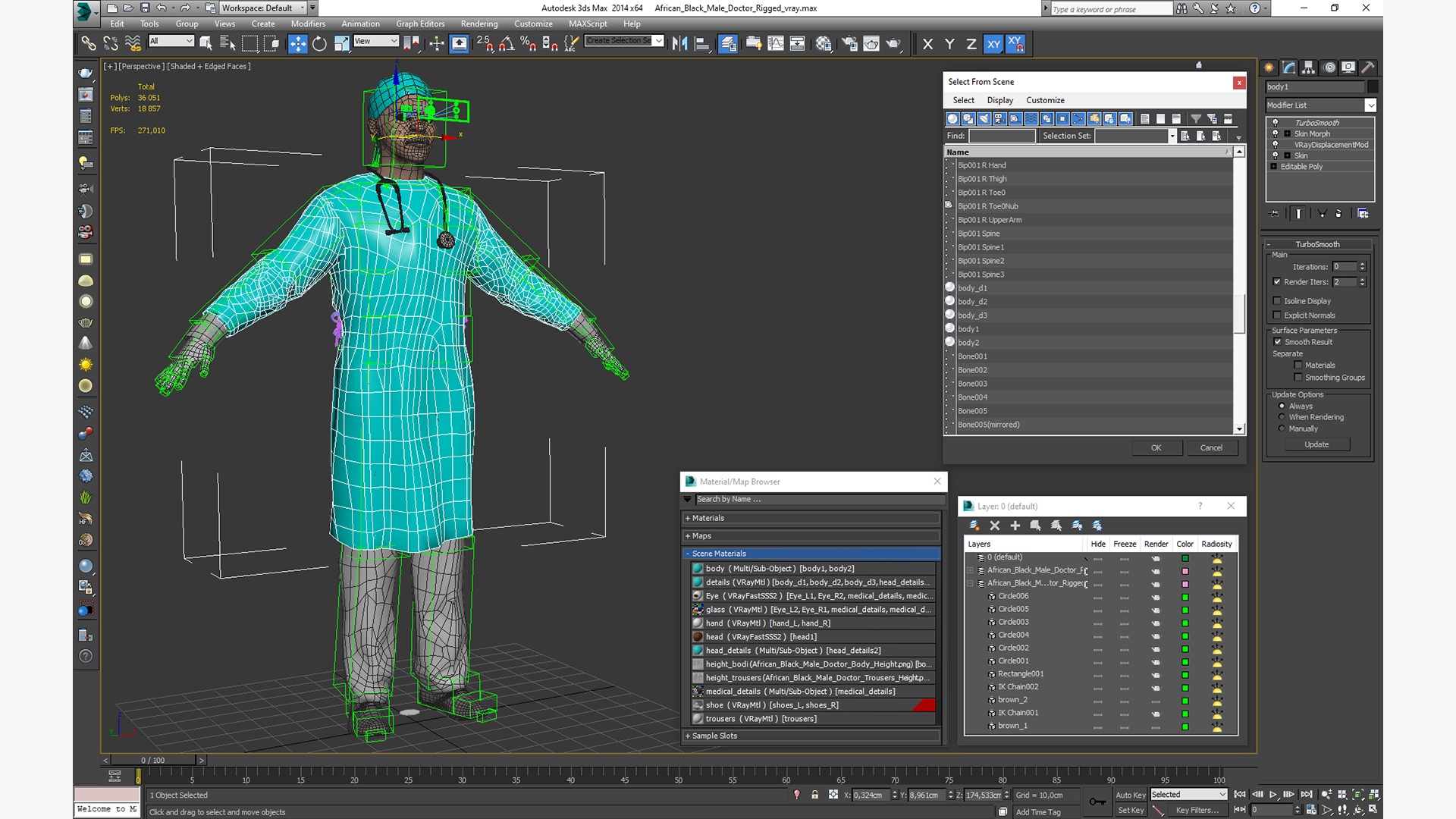
Task: Open the MAXScript menu
Action: 588,24
